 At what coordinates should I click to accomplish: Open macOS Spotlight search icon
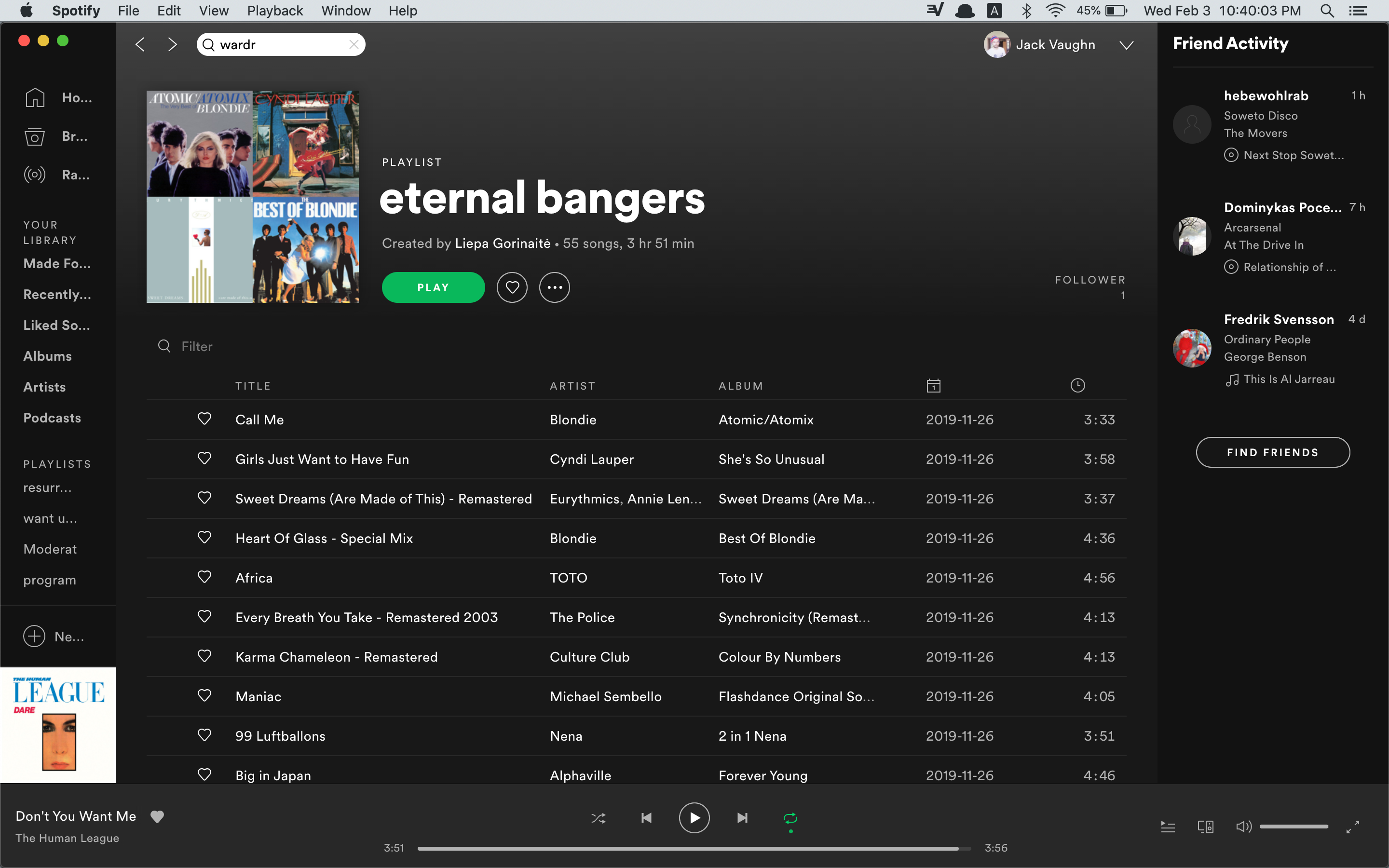coord(1327,11)
